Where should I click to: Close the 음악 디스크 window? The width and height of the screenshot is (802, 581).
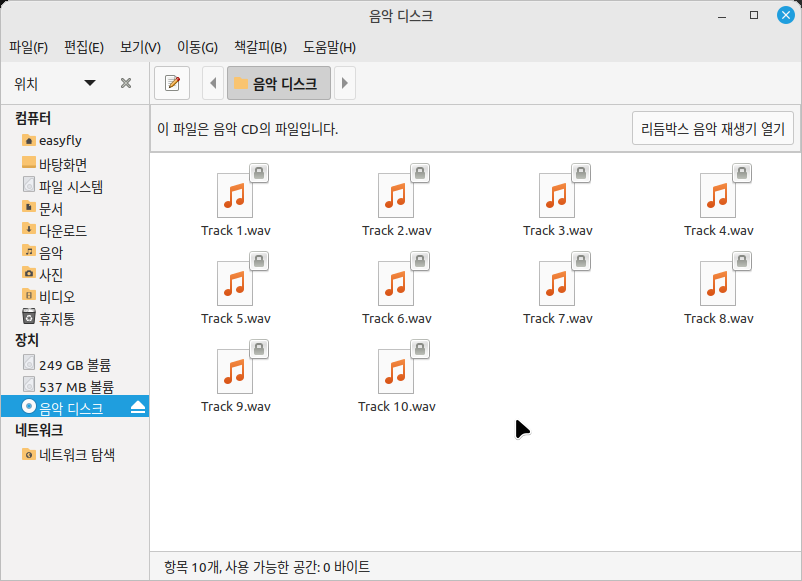tap(786, 15)
